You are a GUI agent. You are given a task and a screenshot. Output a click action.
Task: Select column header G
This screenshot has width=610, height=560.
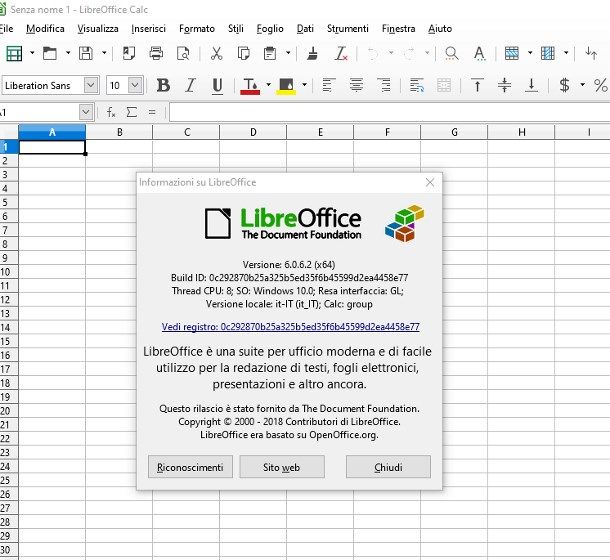454,132
